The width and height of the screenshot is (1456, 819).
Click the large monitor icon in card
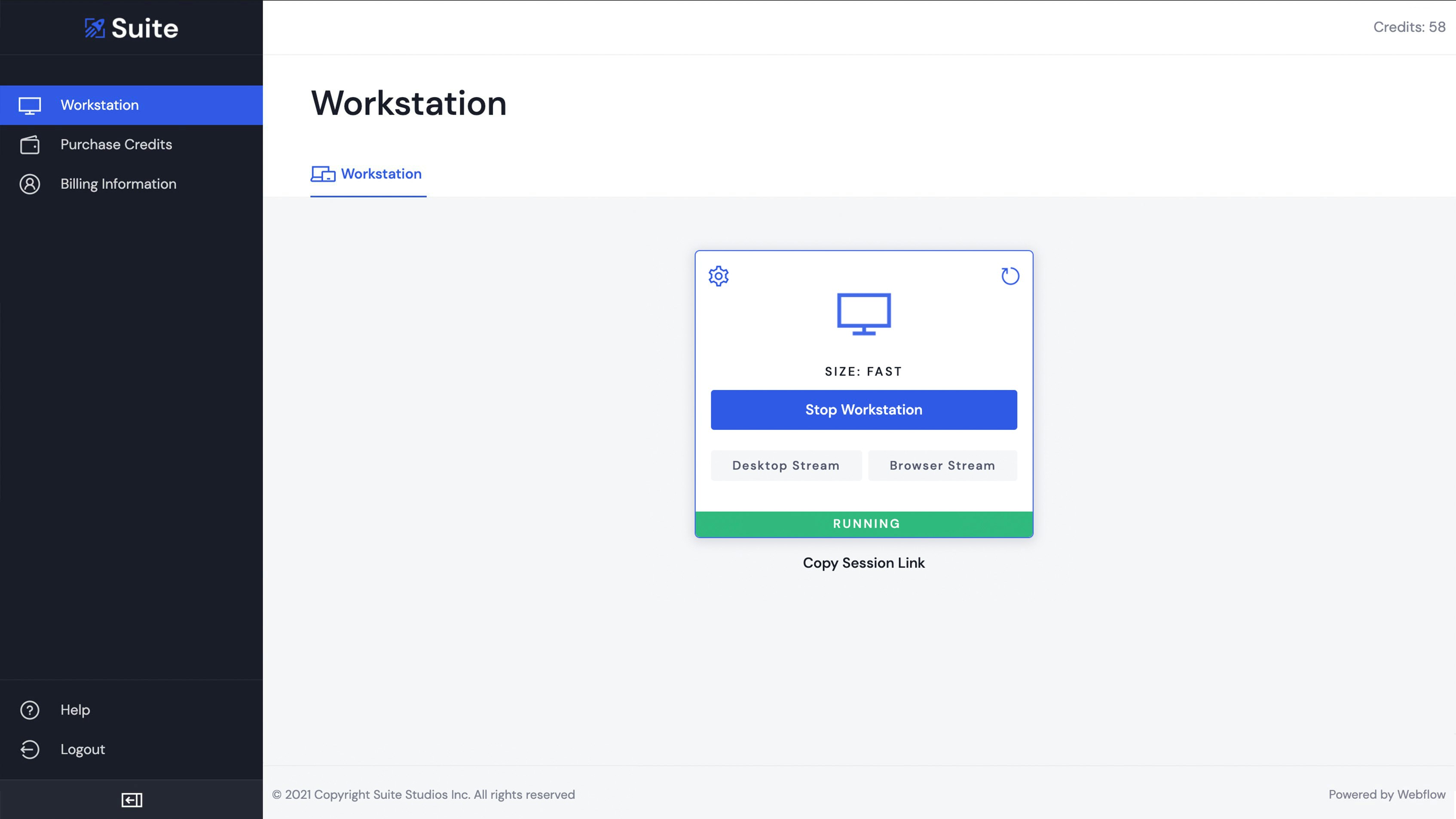(x=864, y=313)
